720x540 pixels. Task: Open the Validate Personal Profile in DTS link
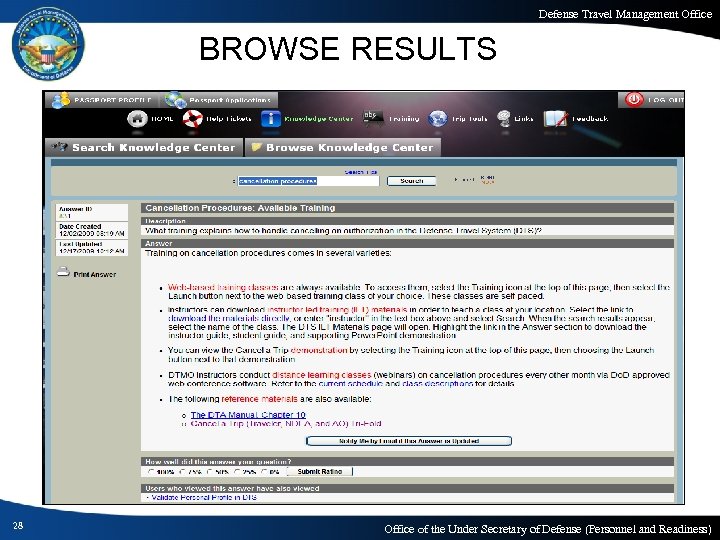click(204, 497)
